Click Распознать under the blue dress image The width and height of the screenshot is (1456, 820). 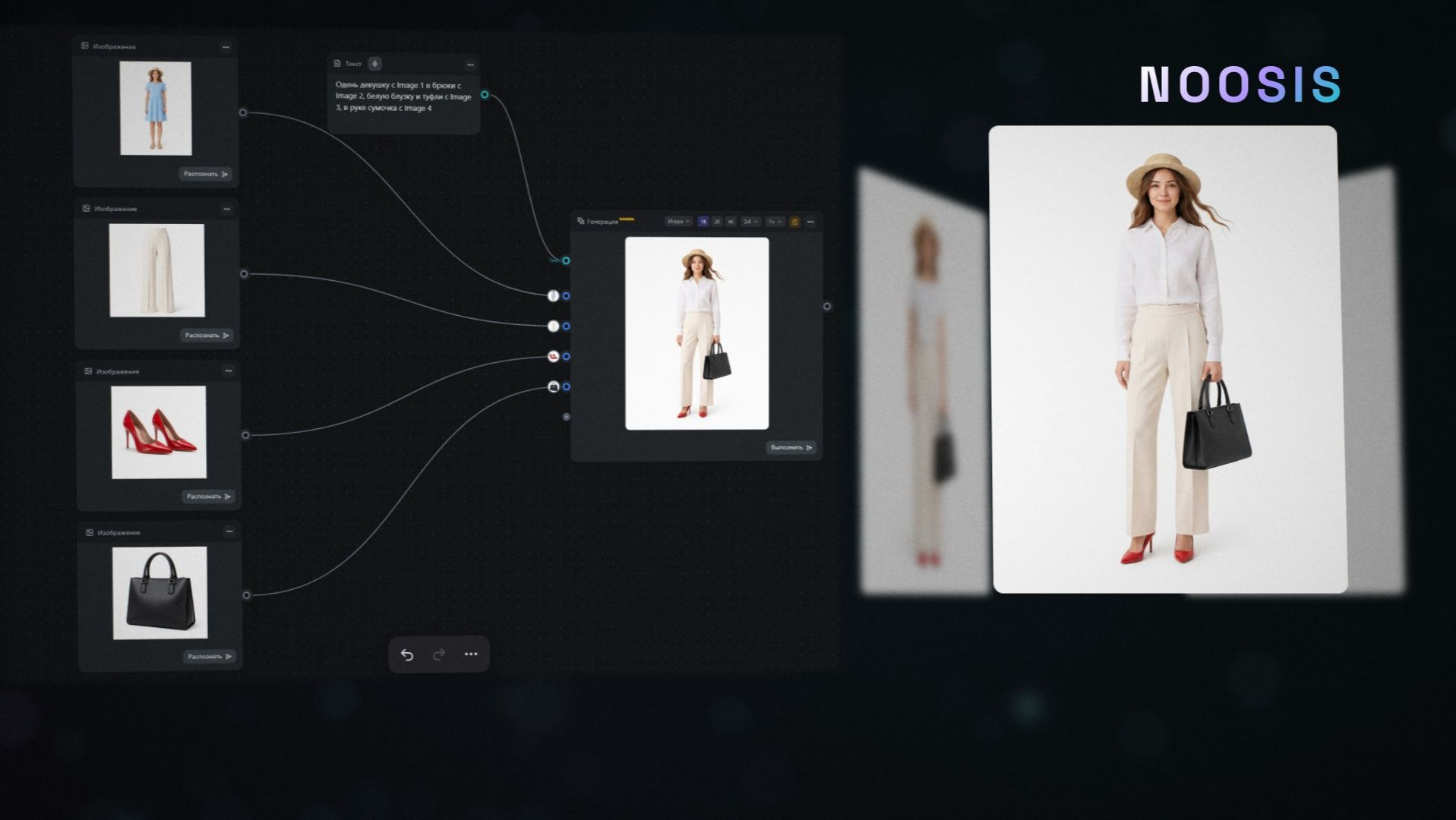click(206, 174)
